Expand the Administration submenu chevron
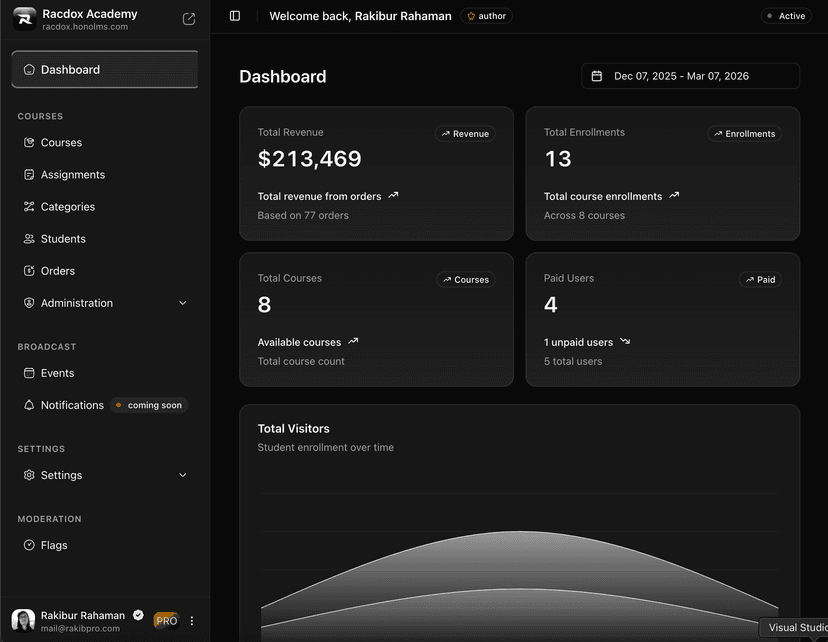 tap(183, 303)
